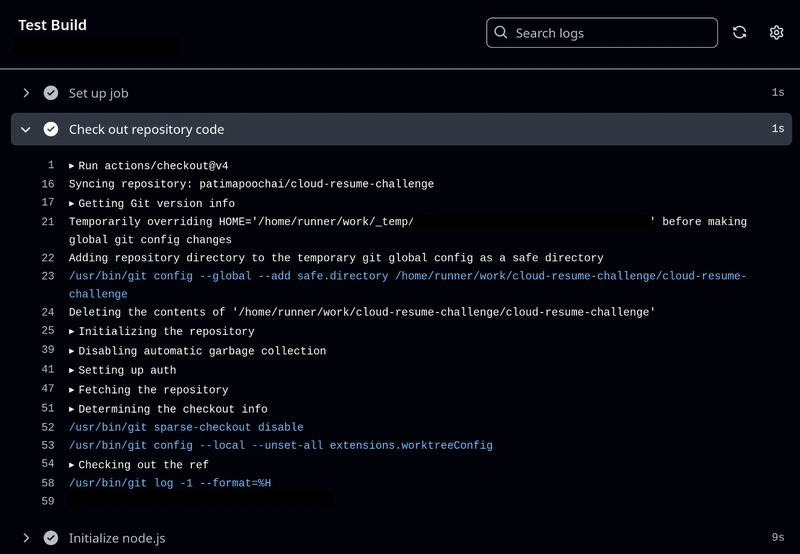
Task: Open the log settings gear icon
Action: coord(776,33)
